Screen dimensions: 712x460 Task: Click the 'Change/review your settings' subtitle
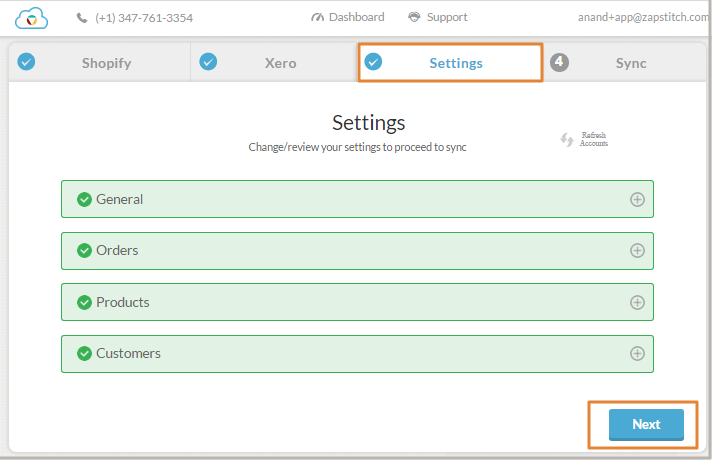coord(357,147)
